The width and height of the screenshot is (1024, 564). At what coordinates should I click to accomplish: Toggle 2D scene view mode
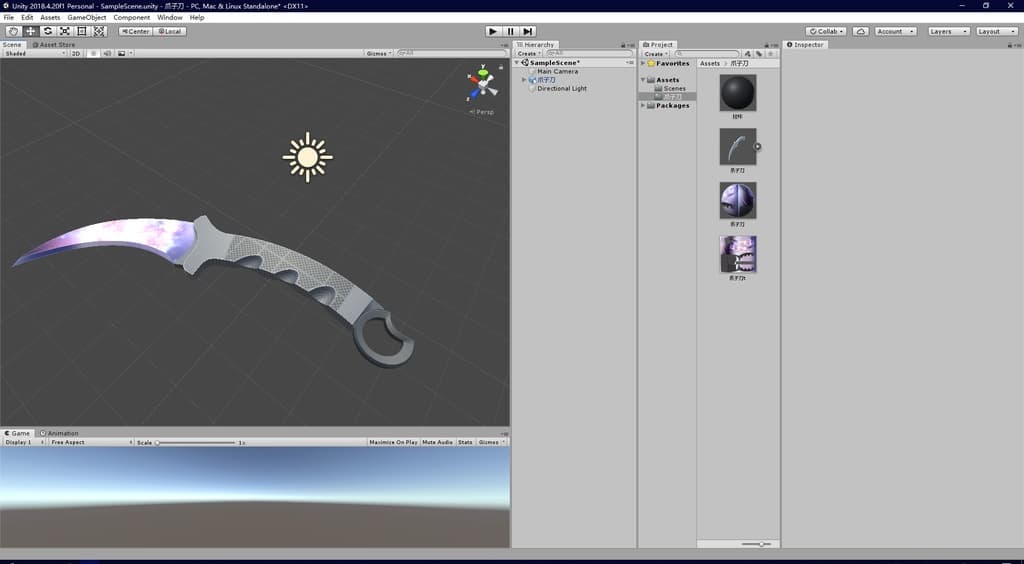point(75,53)
